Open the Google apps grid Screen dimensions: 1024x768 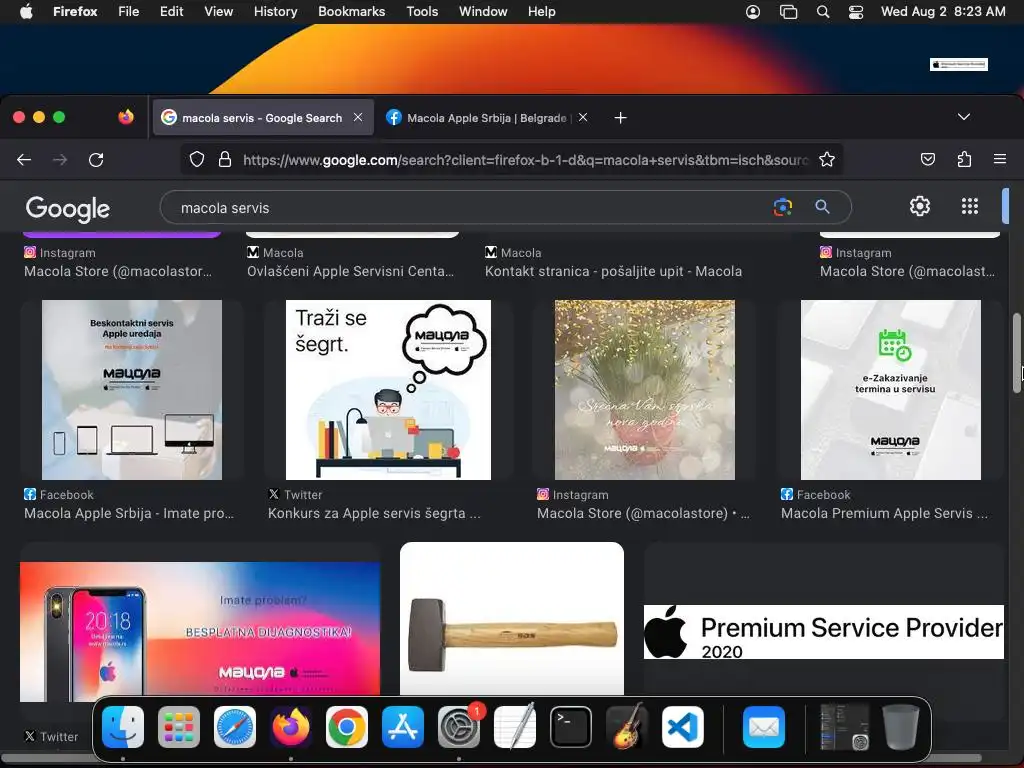970,206
